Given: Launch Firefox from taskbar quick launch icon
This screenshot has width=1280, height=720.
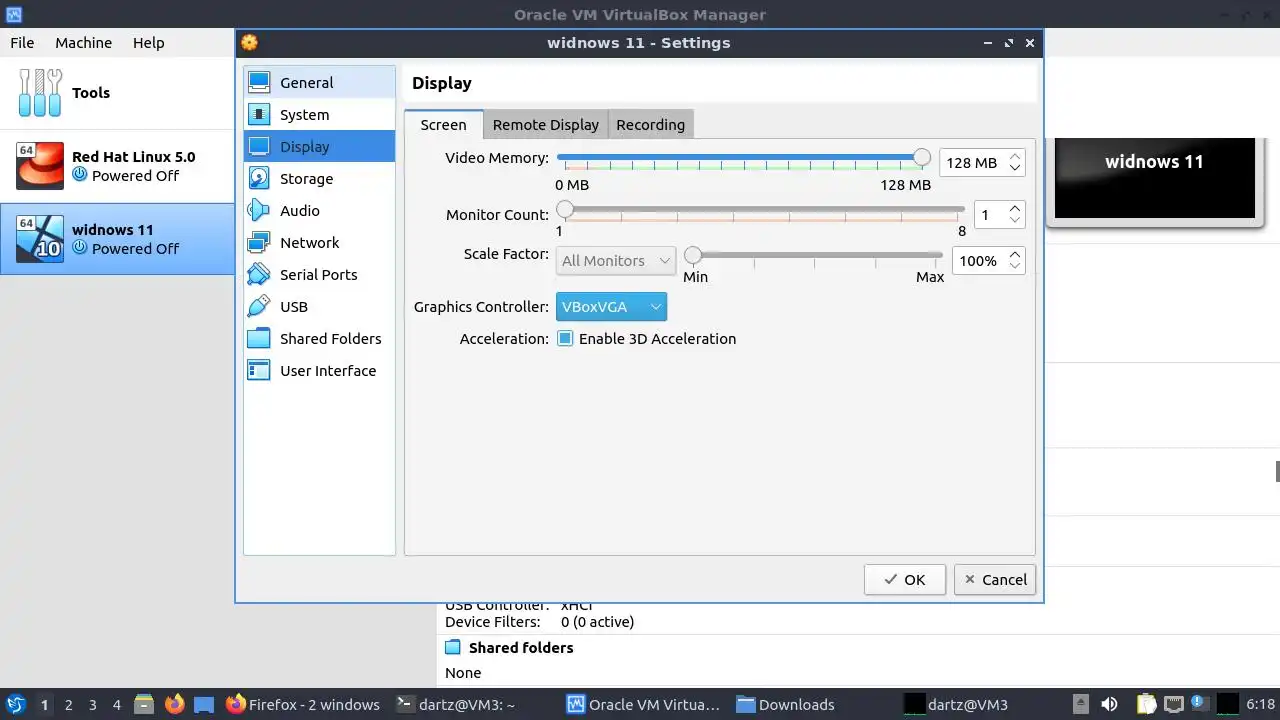Looking at the screenshot, I should (174, 705).
